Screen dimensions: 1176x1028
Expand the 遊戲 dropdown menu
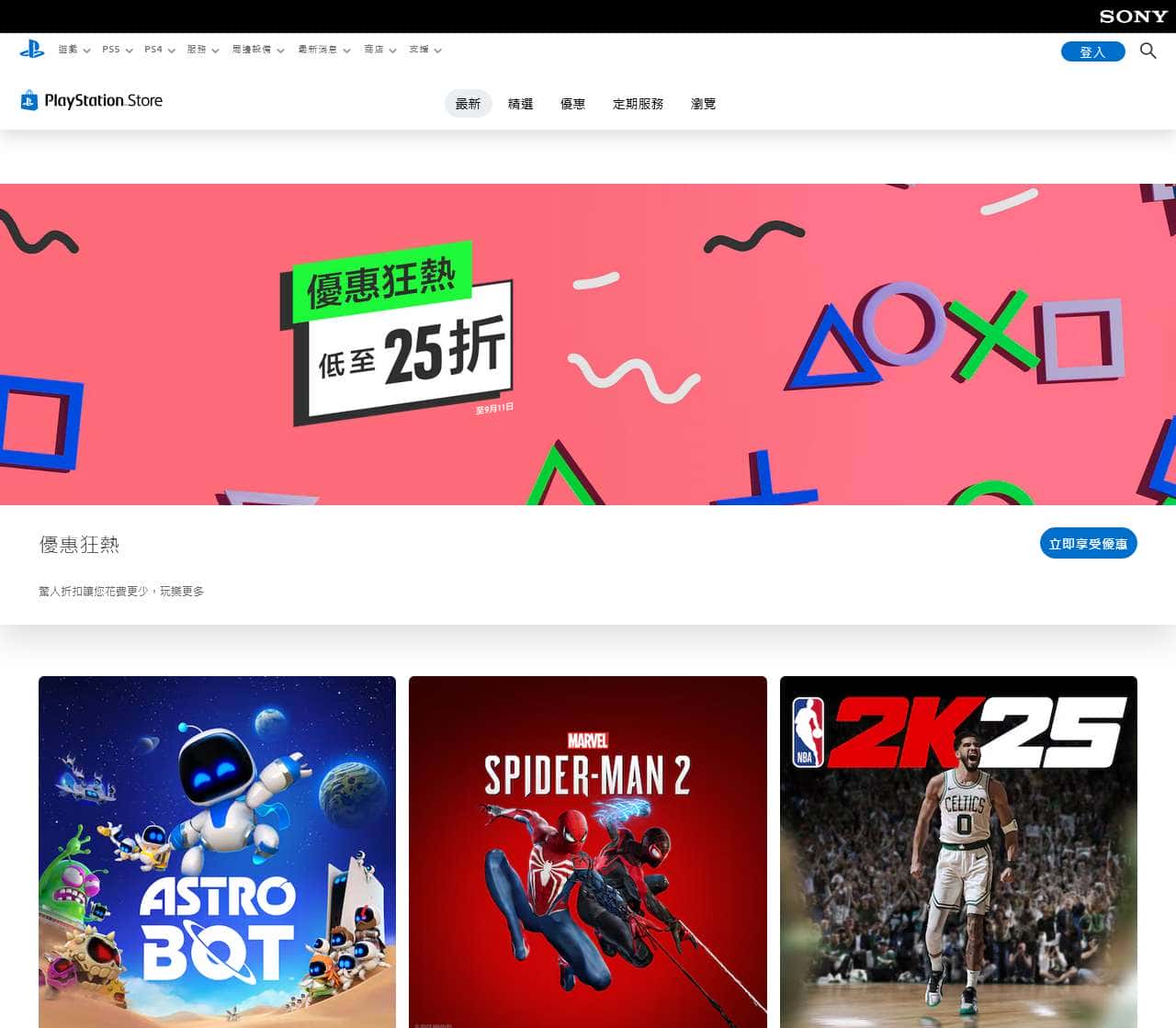[x=74, y=50]
